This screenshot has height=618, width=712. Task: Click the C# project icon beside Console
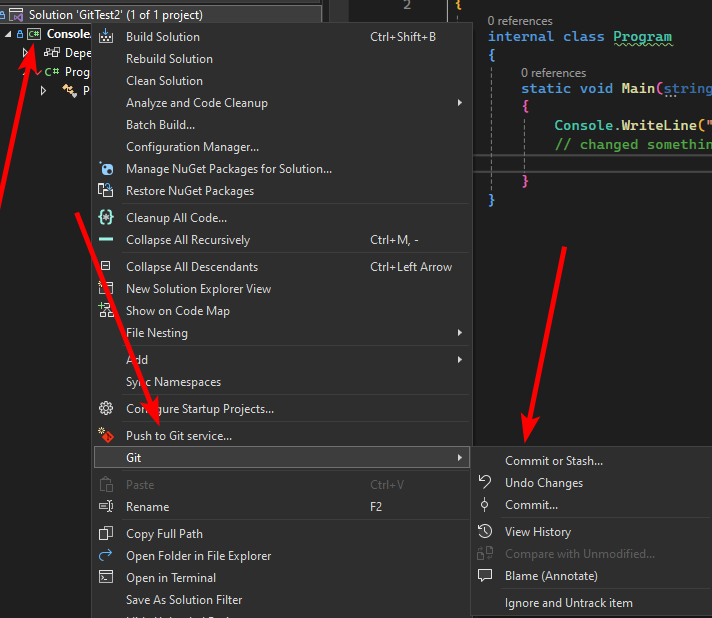34,34
